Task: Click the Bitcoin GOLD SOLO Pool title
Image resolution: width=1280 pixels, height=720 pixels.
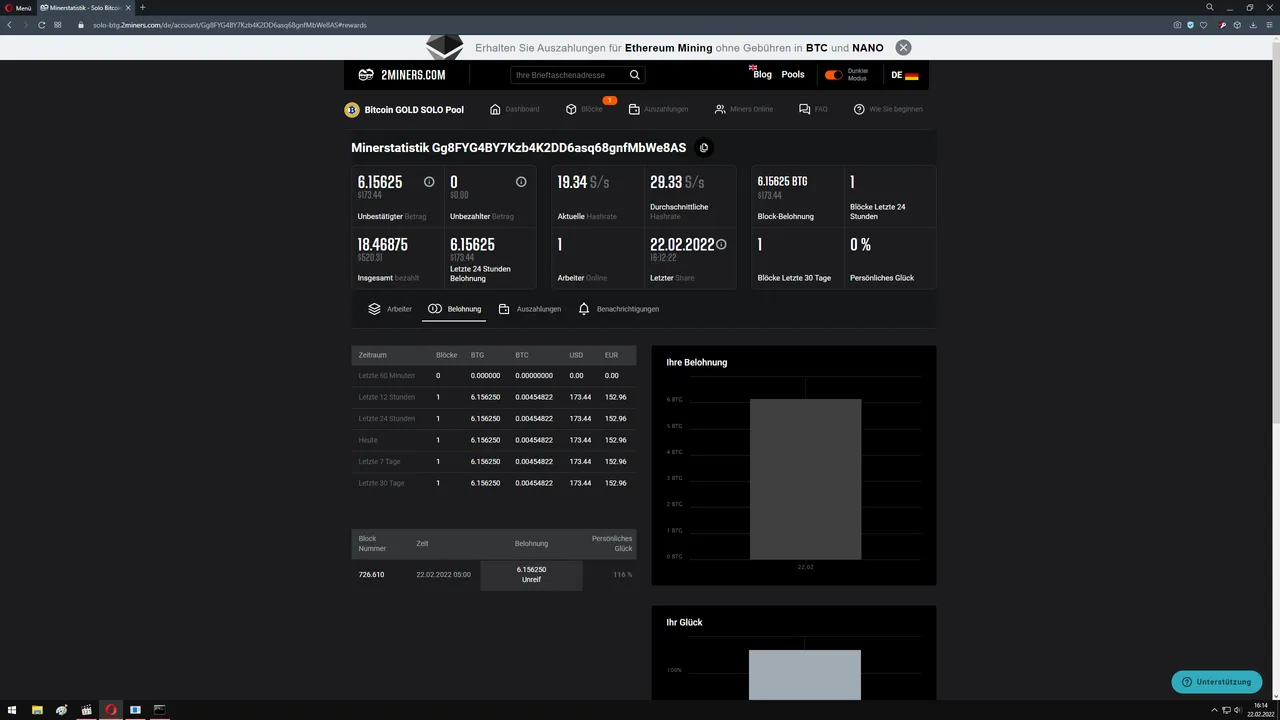Action: (x=414, y=110)
